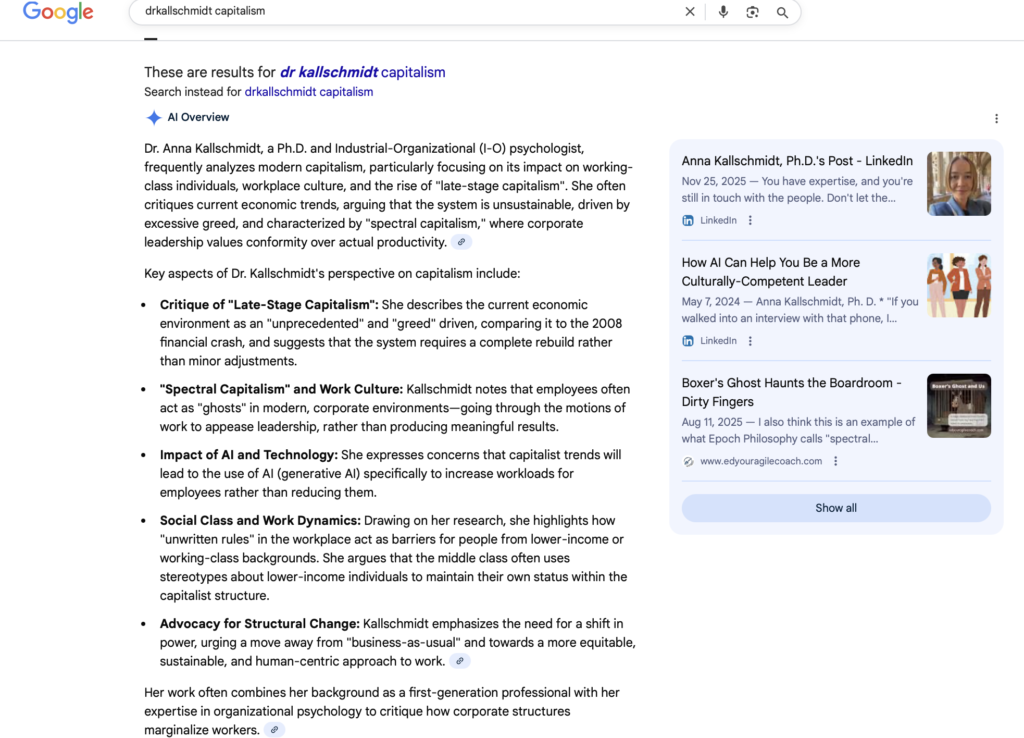Viewport: 1024px width, 738px height.
Task: Open the AI Overview three-dot options menu
Action: [x=996, y=119]
